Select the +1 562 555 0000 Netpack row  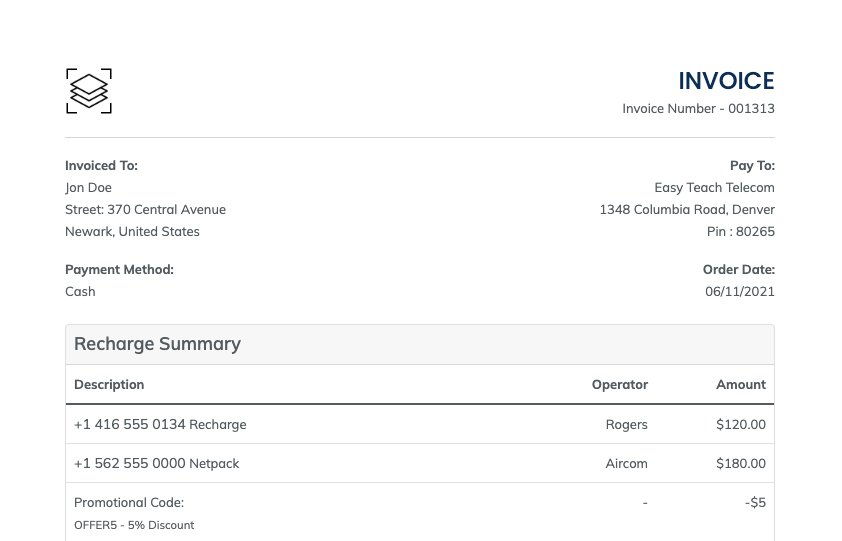[x=157, y=464]
